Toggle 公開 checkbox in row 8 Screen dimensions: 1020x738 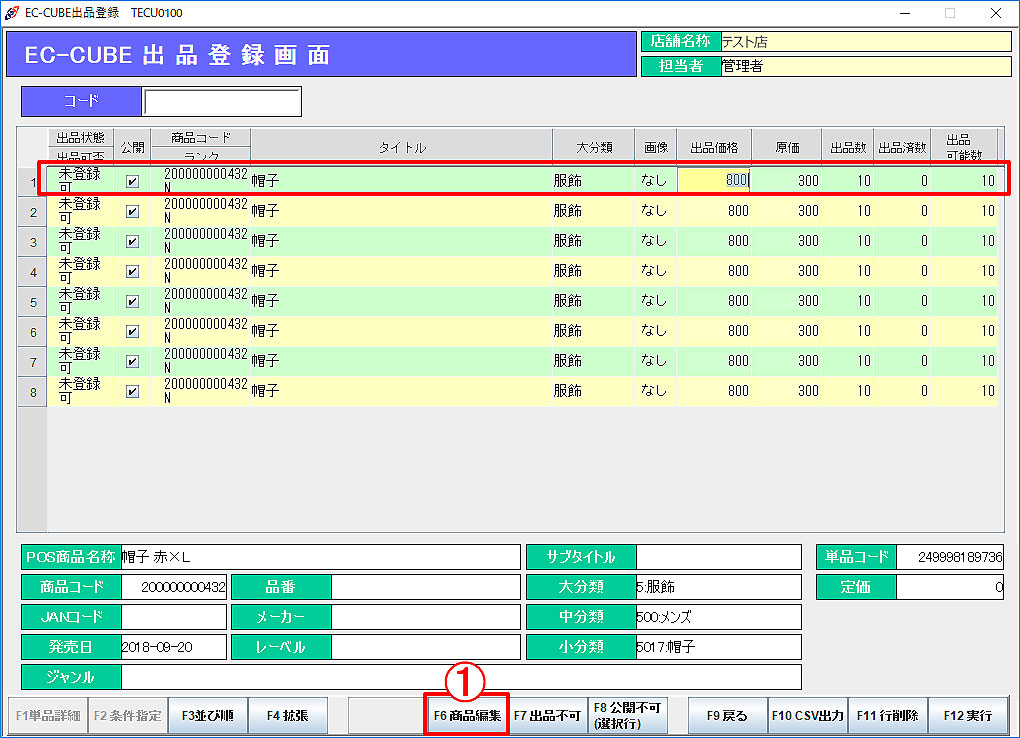click(x=132, y=392)
